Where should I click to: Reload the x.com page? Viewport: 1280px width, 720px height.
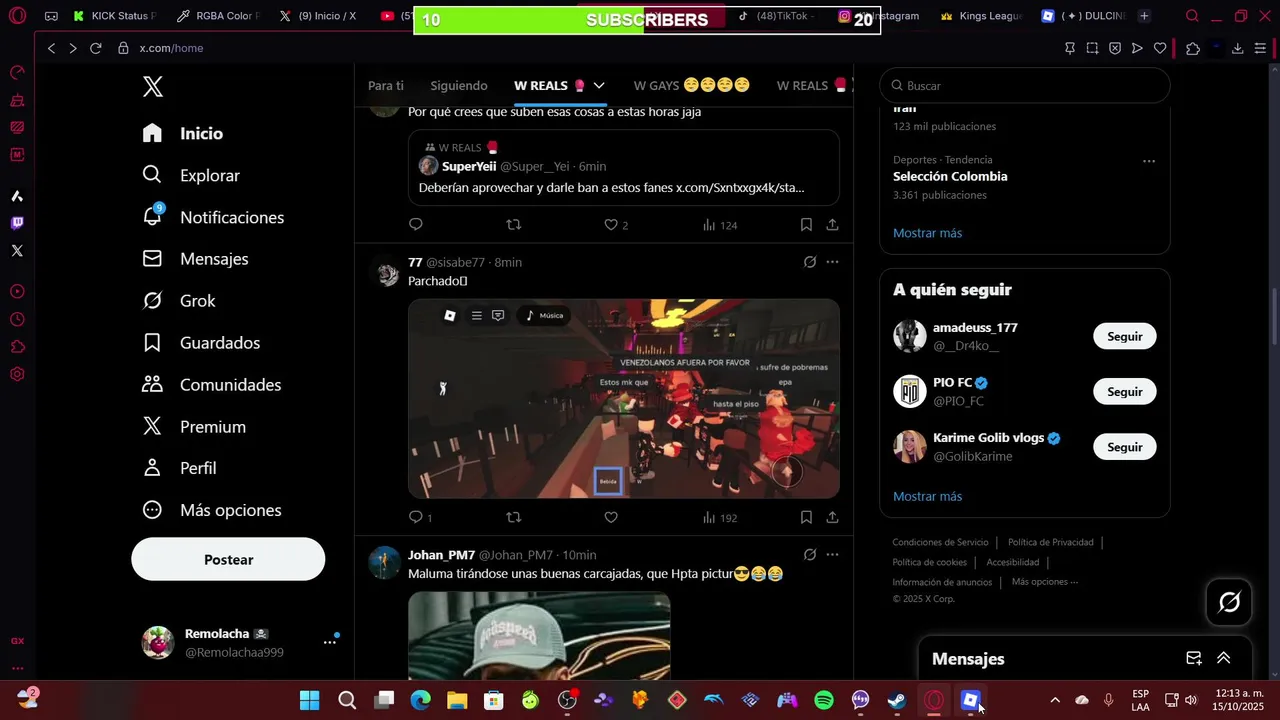pos(96,48)
